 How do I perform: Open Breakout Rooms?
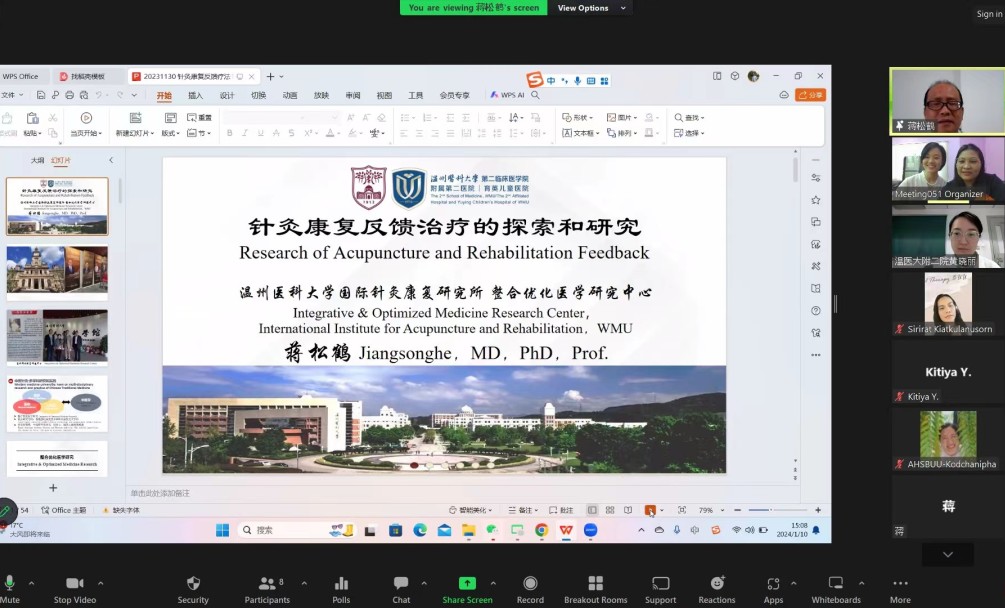[x=595, y=585]
